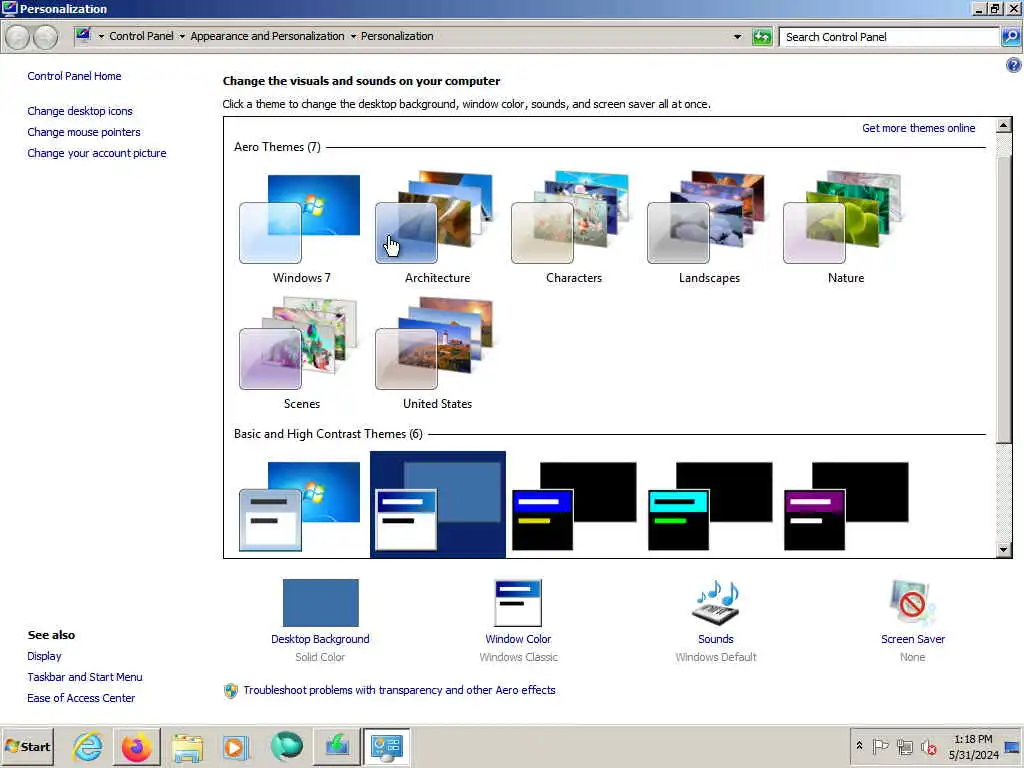Troubleshoot problems with transparency and Aero effects
This screenshot has width=1024, height=768.
(x=399, y=690)
